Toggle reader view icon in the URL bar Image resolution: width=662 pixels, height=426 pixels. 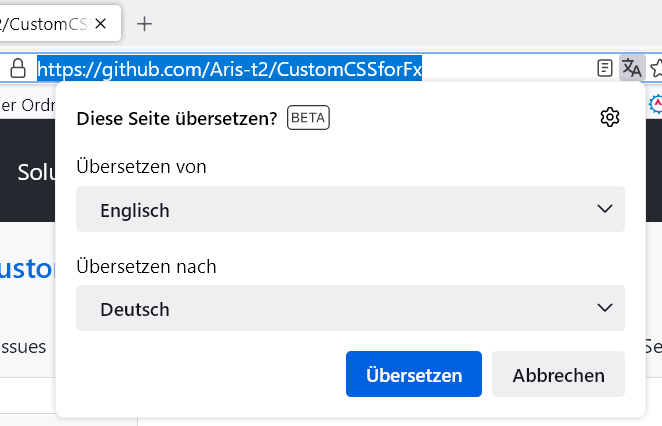click(x=604, y=68)
